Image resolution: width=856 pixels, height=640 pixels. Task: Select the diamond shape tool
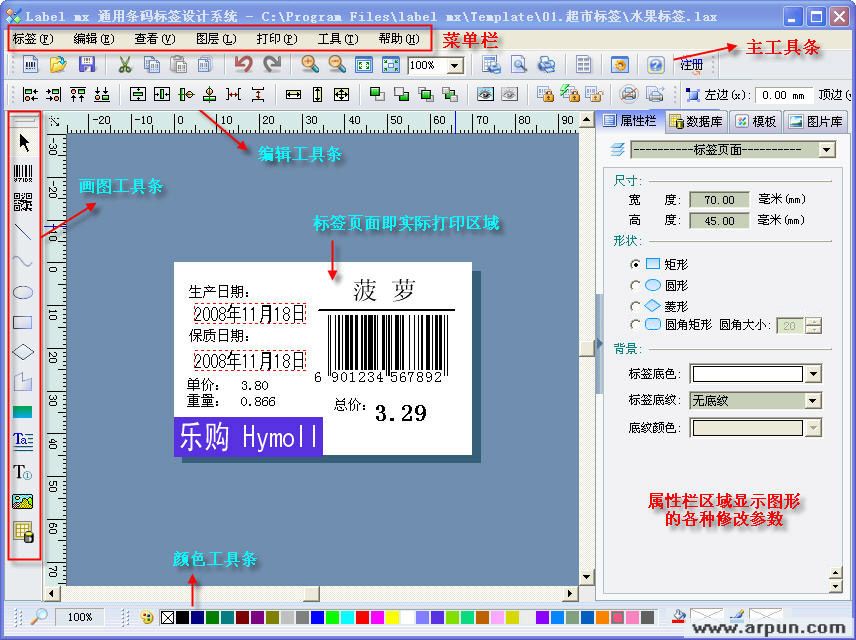coord(23,350)
